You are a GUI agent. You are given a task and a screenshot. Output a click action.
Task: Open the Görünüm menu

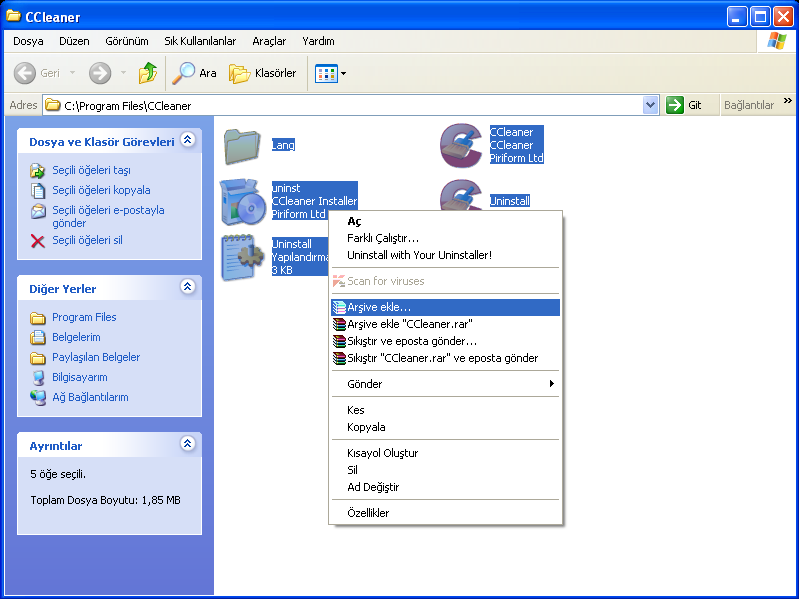pos(126,41)
